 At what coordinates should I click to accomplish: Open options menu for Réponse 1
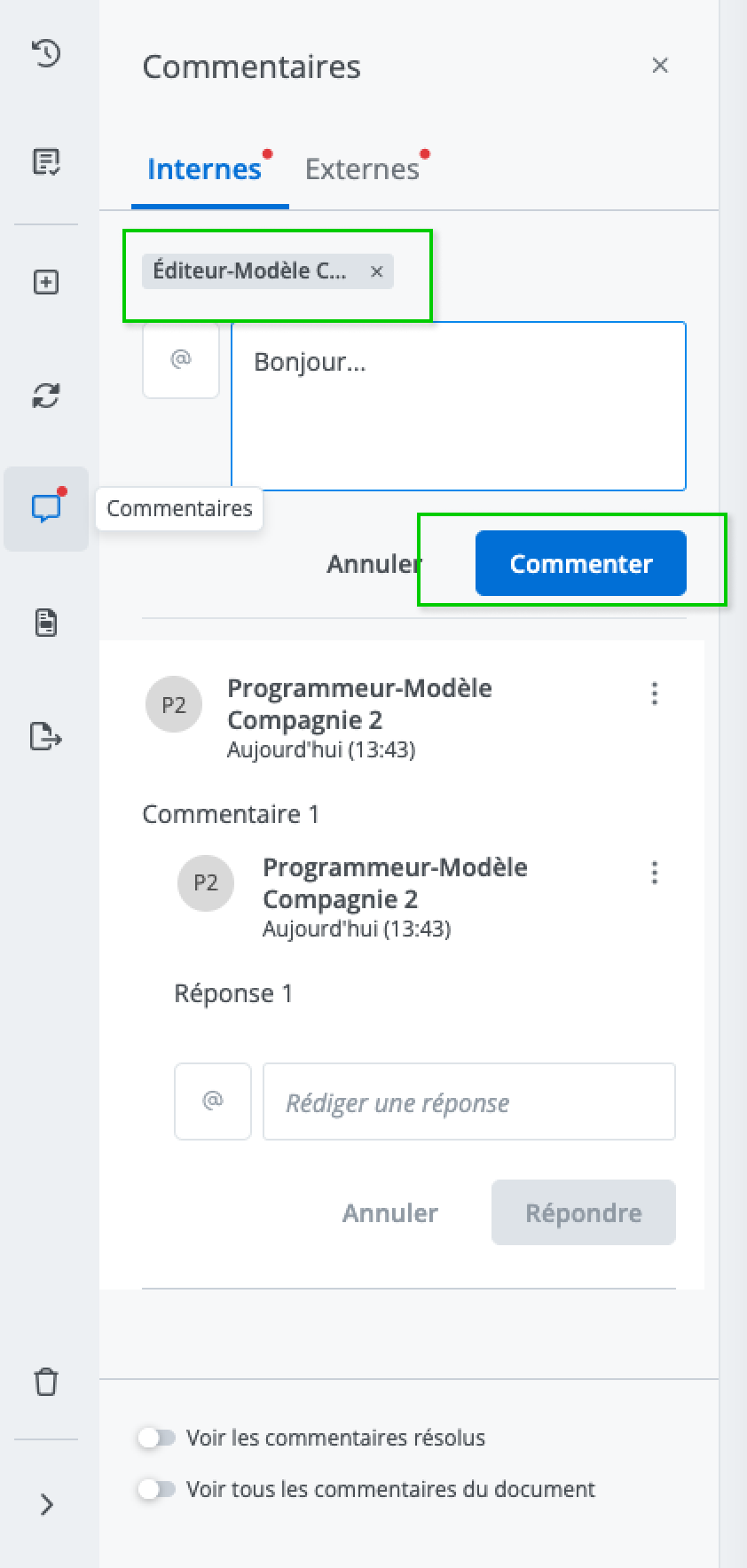(655, 873)
